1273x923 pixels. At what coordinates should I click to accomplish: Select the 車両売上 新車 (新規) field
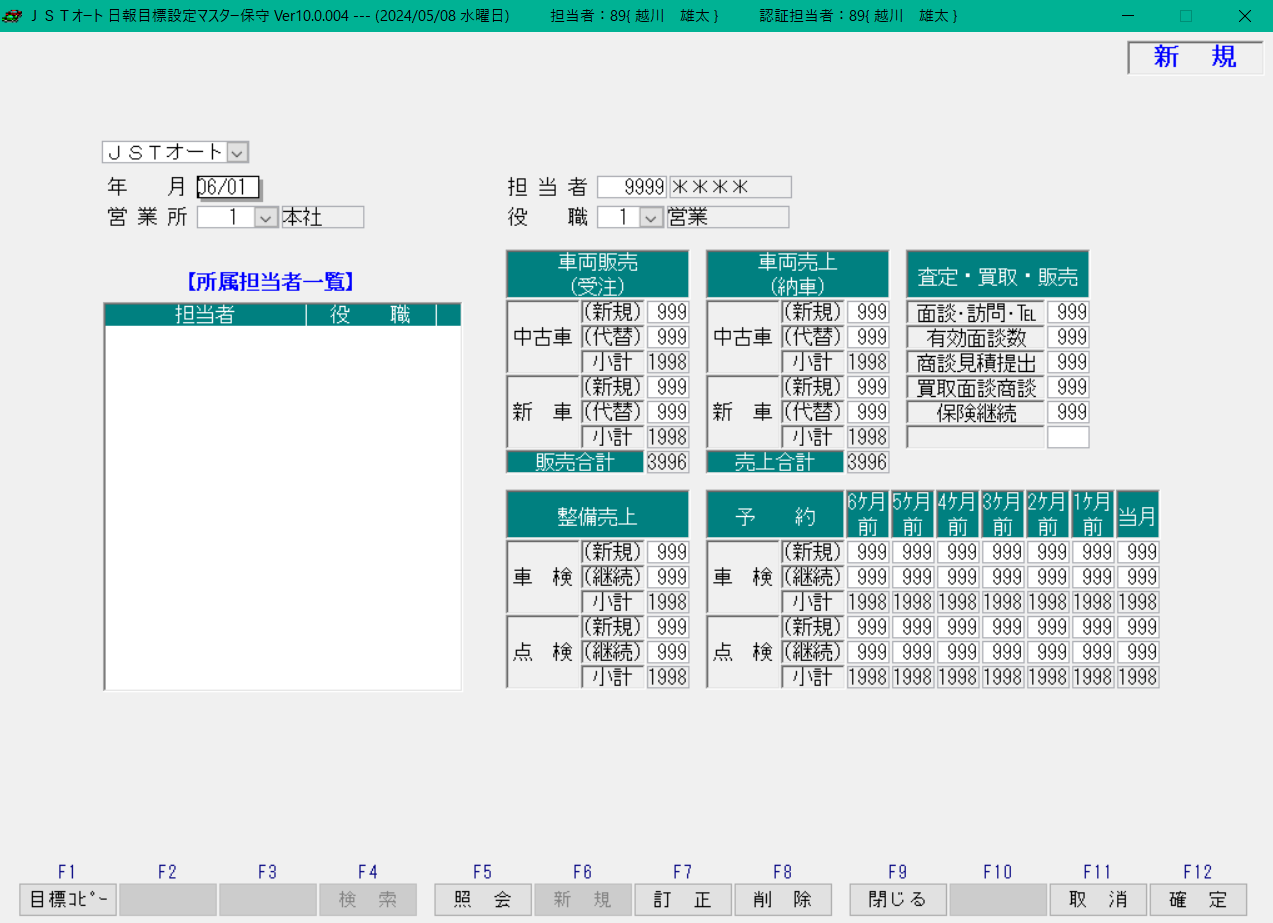(868, 387)
